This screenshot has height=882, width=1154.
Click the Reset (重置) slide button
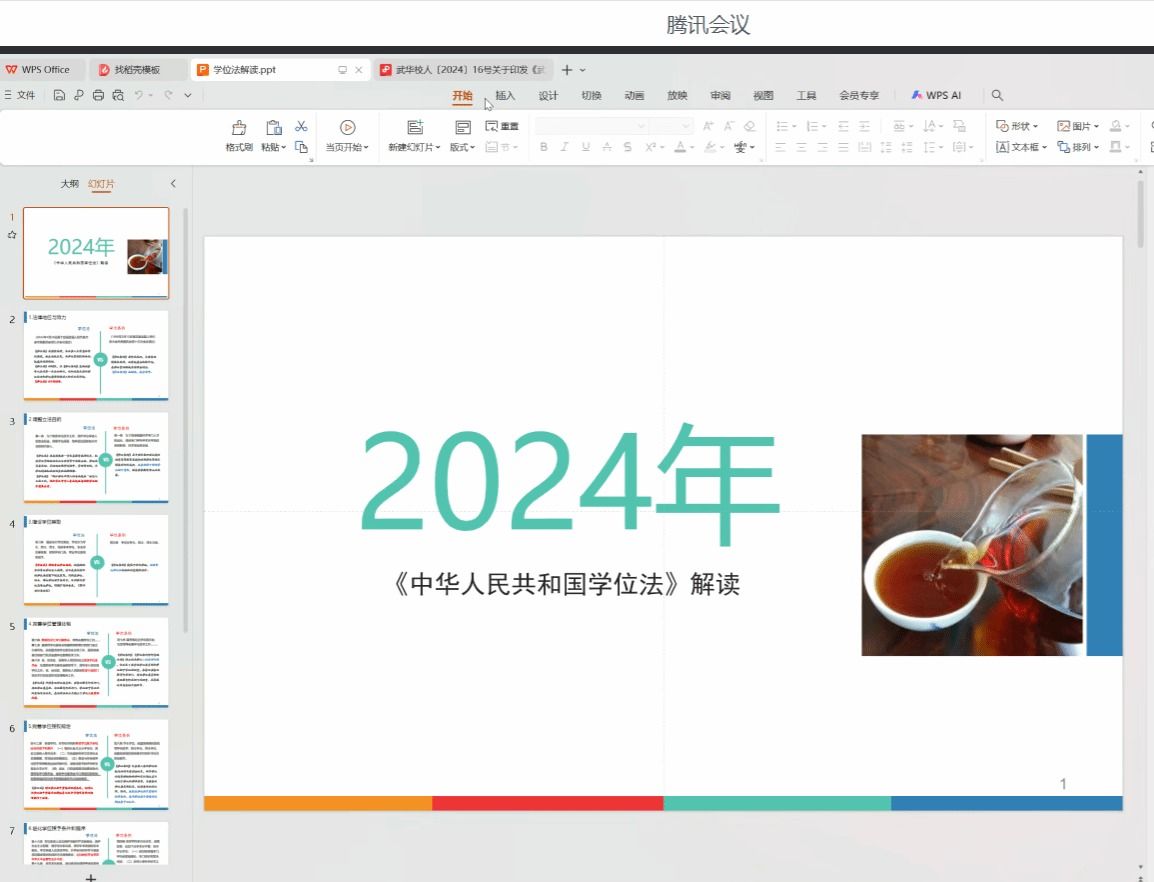502,126
